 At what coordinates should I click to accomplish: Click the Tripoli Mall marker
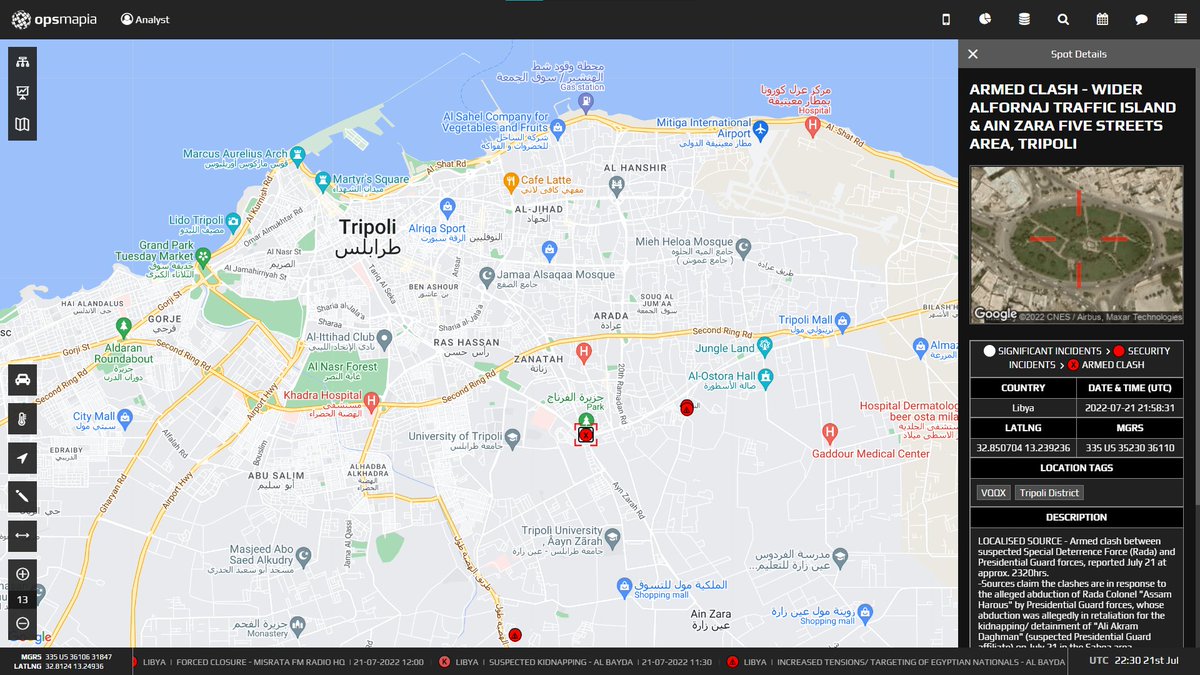tap(843, 320)
